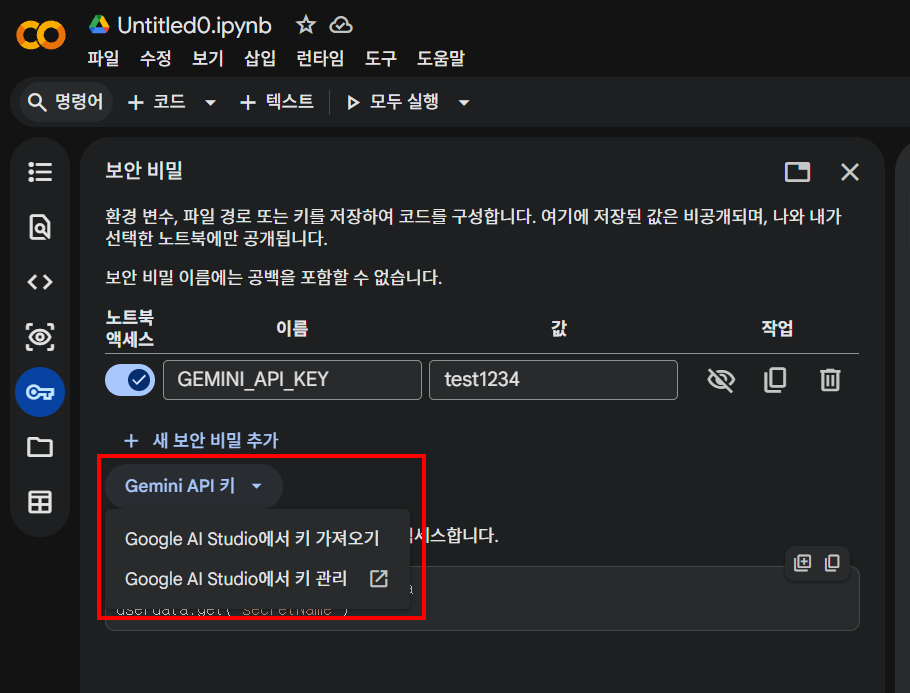Open find and replace sidebar icon
The height and width of the screenshot is (693, 910).
[40, 227]
